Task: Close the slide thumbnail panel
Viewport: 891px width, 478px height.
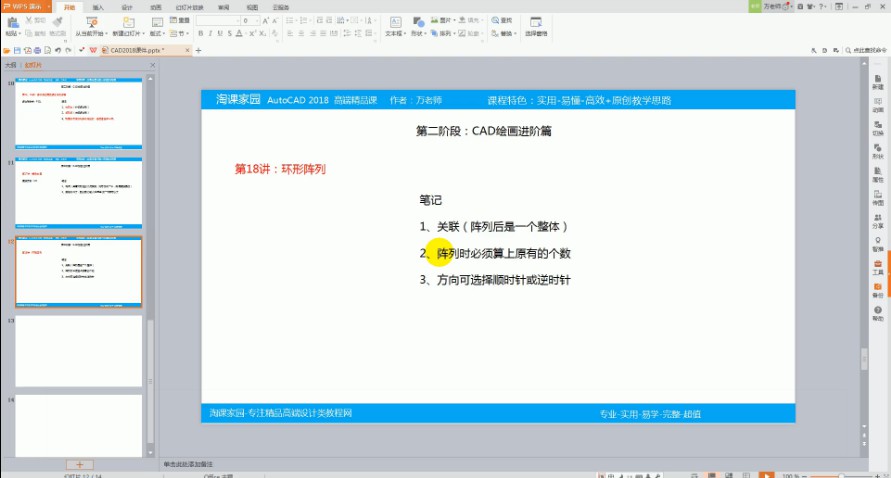Action: (152, 65)
